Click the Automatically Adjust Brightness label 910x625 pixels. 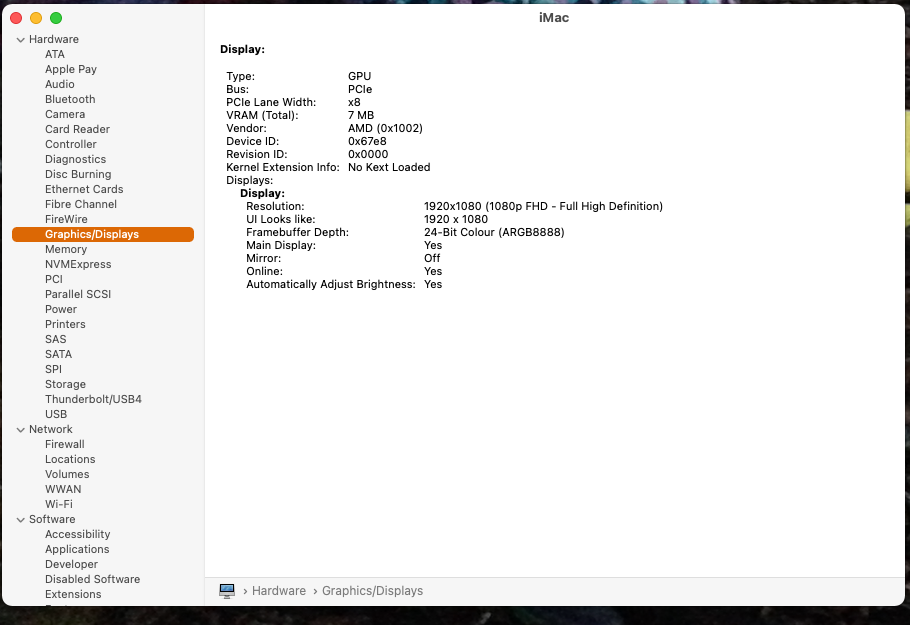[x=331, y=284]
